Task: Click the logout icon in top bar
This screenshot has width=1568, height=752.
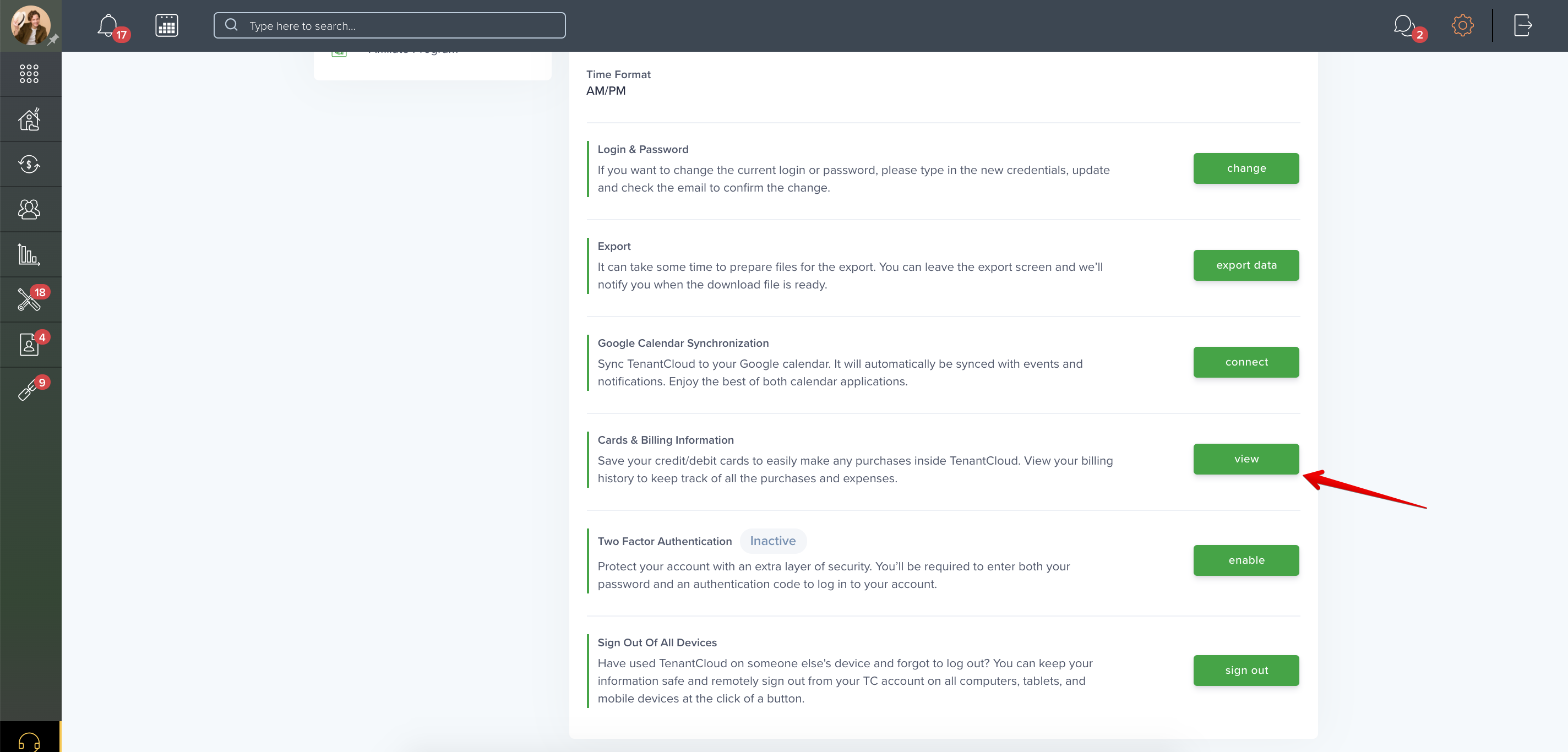Action: click(x=1522, y=25)
